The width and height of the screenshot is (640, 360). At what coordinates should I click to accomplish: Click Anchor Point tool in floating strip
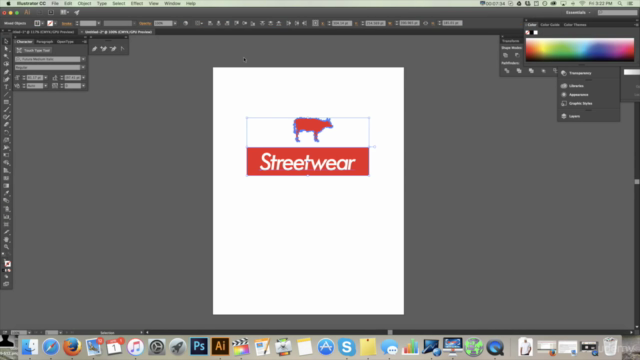(122, 49)
